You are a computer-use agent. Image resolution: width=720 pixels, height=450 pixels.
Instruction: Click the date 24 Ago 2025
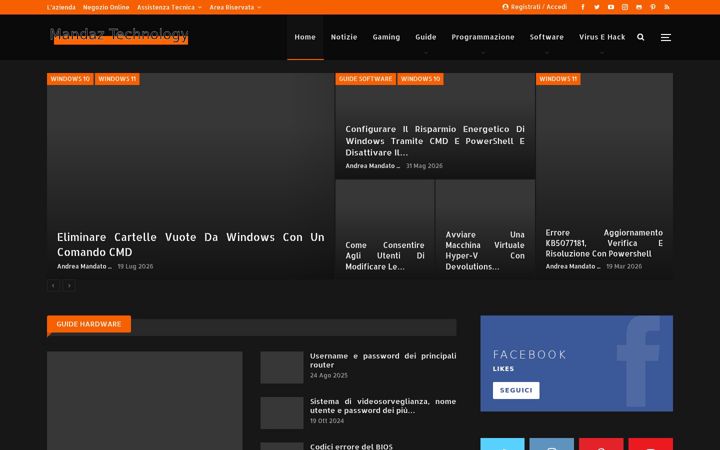coord(329,376)
